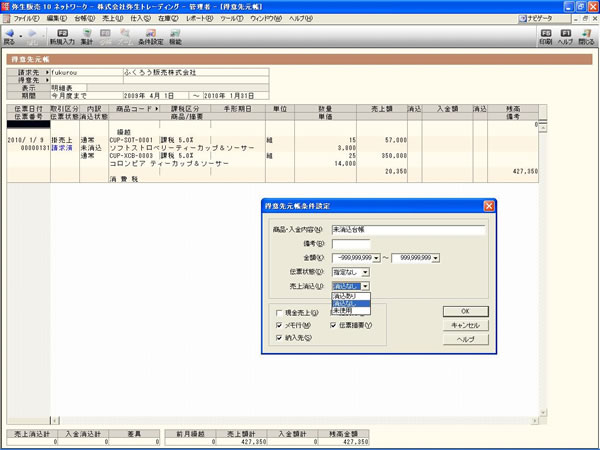Choose 消込あり in the dropdown list
This screenshot has height=450, width=600.
tap(351, 296)
